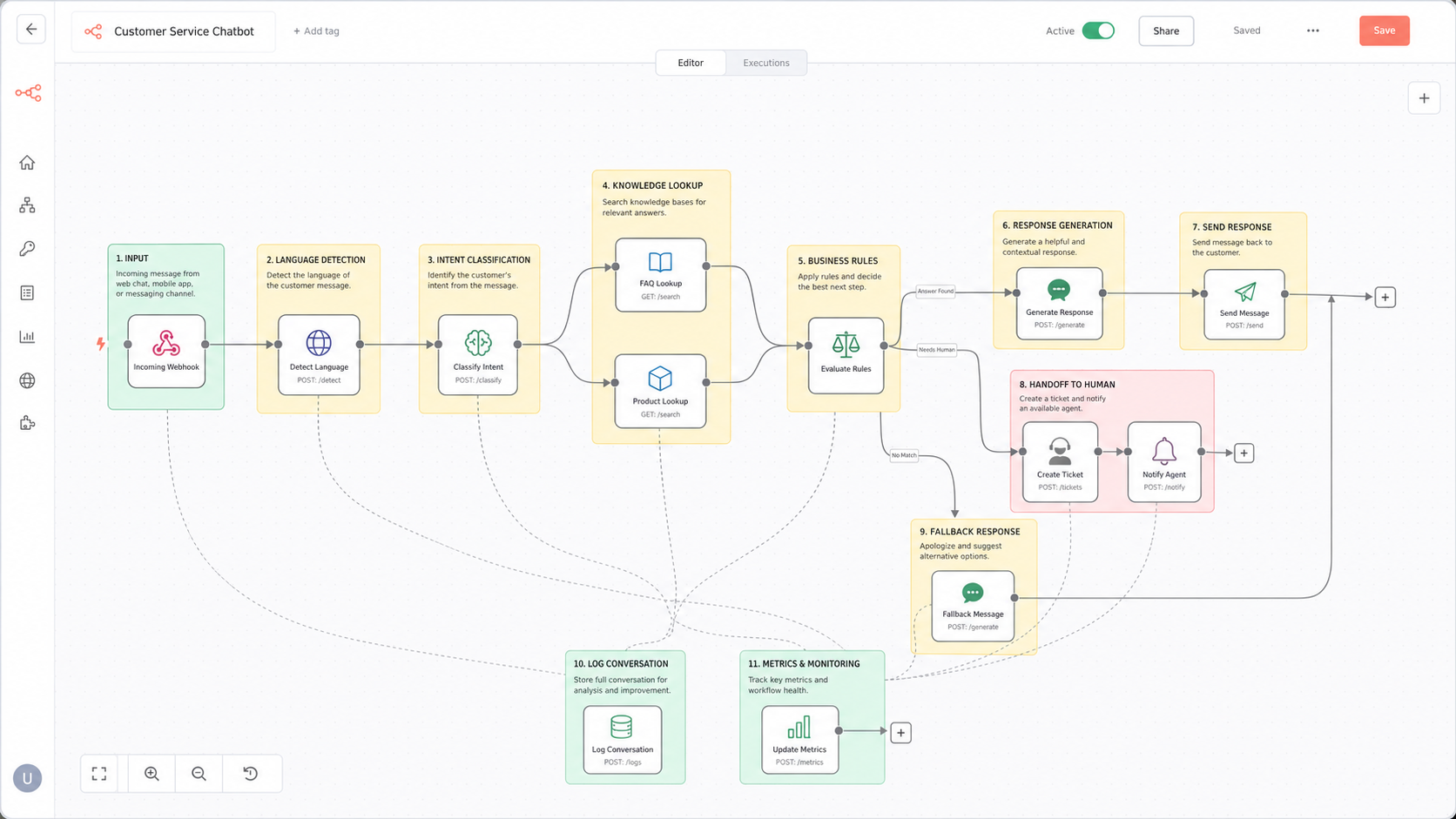Go back using the arrow button

[x=31, y=30]
